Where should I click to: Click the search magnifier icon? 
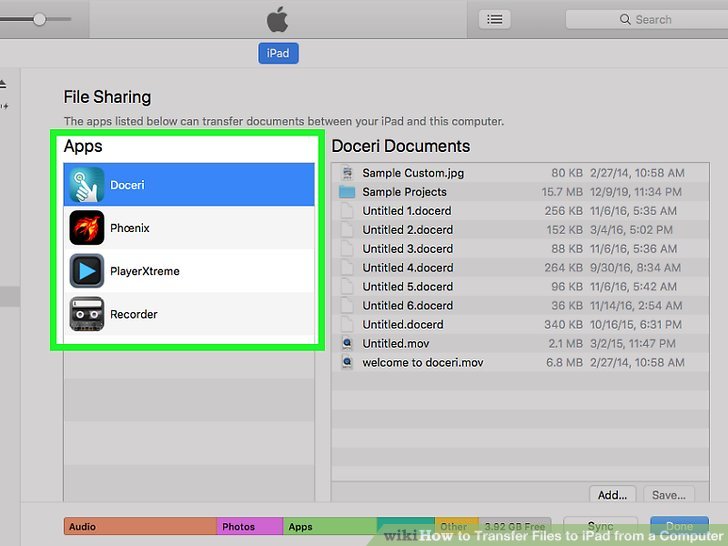pyautogui.click(x=625, y=20)
